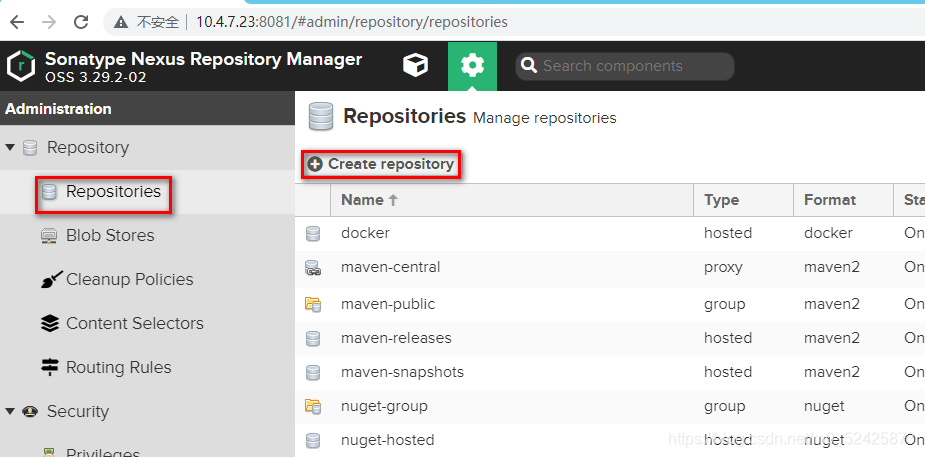
Task: Click the Blob Stores drive icon
Action: click(x=49, y=236)
